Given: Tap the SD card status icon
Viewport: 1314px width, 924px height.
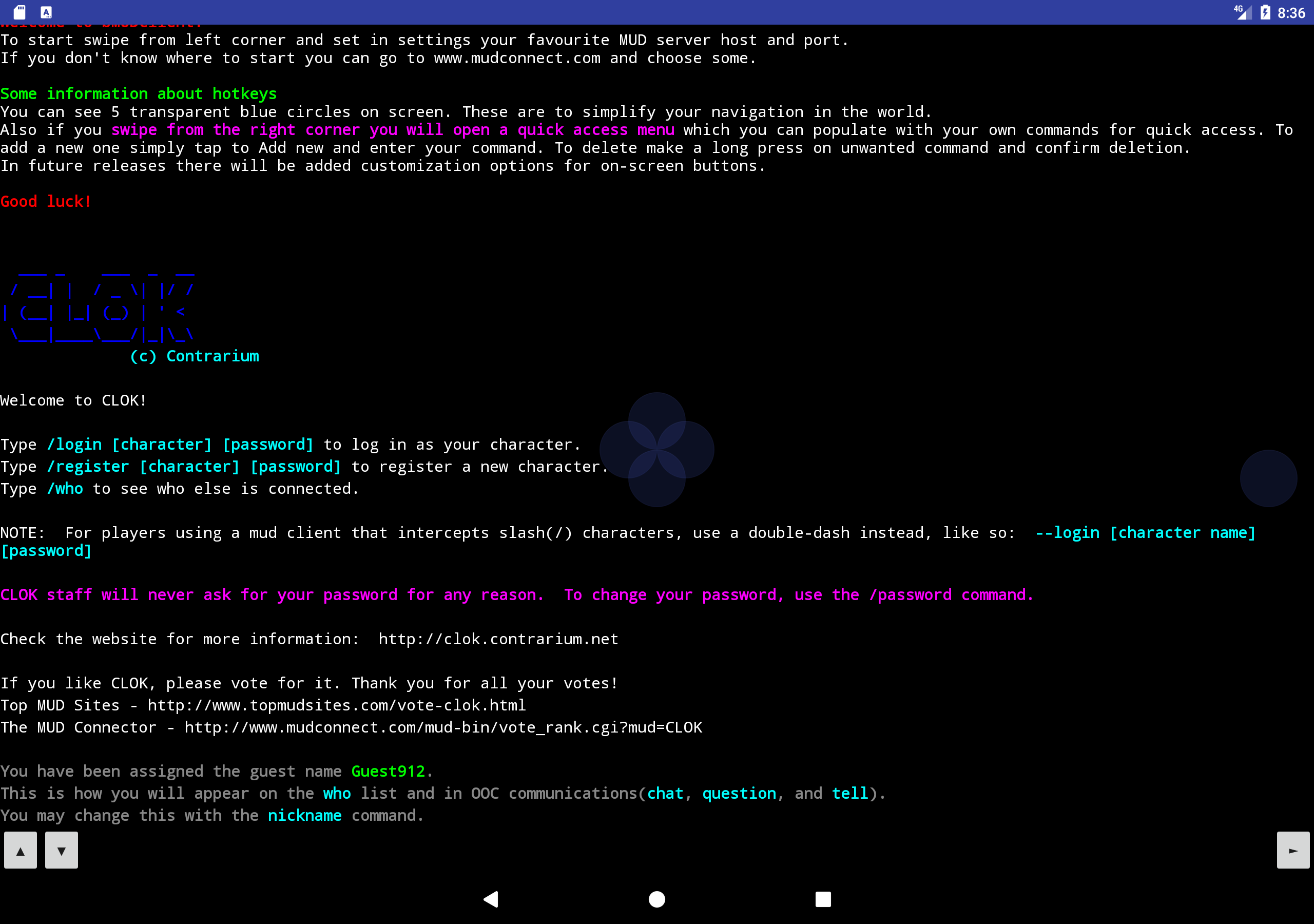Looking at the screenshot, I should point(20,12).
